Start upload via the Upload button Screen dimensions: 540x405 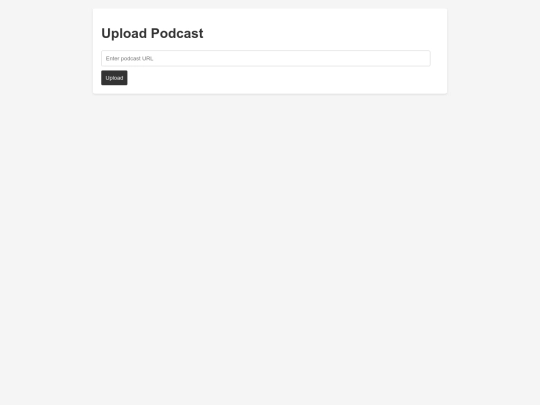[114, 78]
